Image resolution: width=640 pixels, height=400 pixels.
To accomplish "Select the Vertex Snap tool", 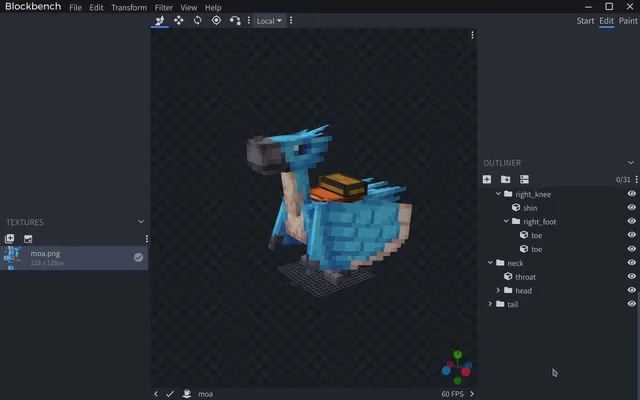I will [x=235, y=20].
